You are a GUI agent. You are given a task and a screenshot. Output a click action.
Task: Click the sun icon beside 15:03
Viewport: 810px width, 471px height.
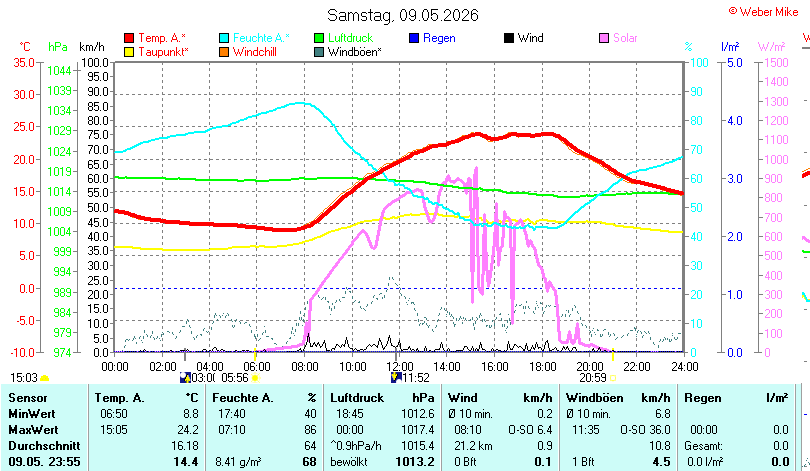click(x=45, y=379)
